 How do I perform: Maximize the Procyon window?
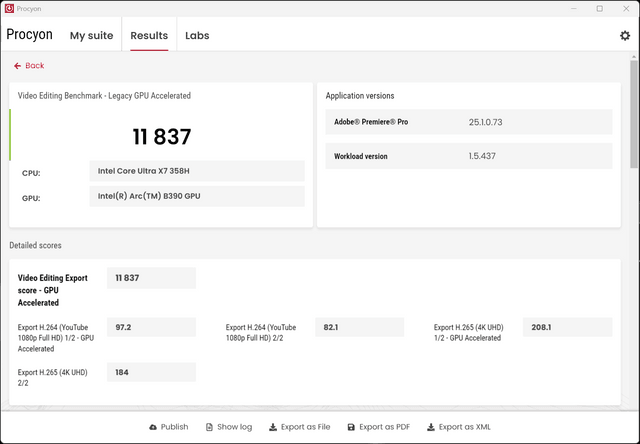coord(600,9)
